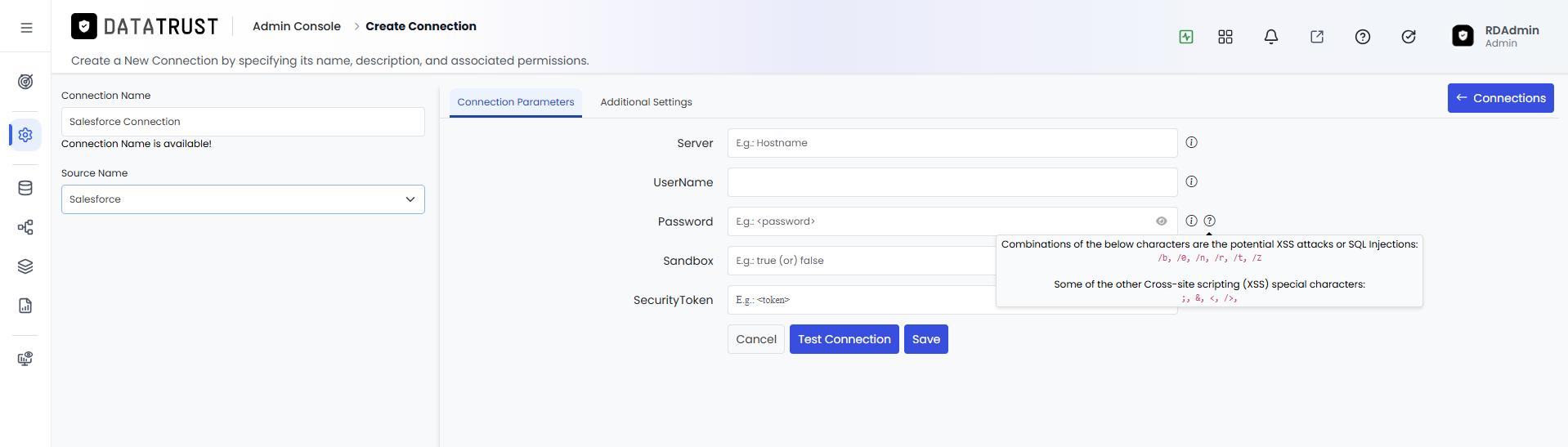Viewport: 1568px width, 447px height.
Task: Click 'Connection Name is available!' message
Action: 137,144
